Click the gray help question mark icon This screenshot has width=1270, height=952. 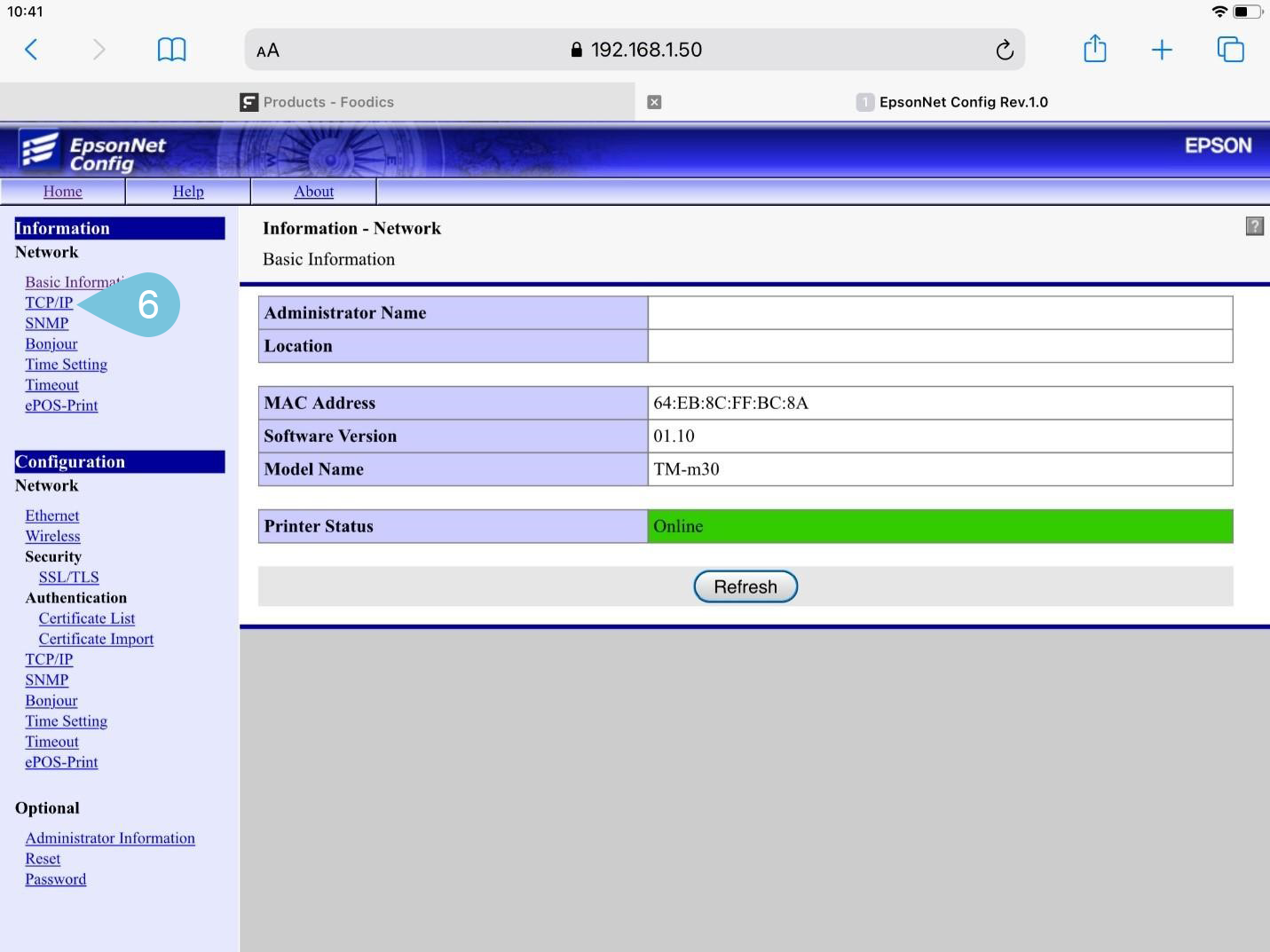[x=1254, y=226]
